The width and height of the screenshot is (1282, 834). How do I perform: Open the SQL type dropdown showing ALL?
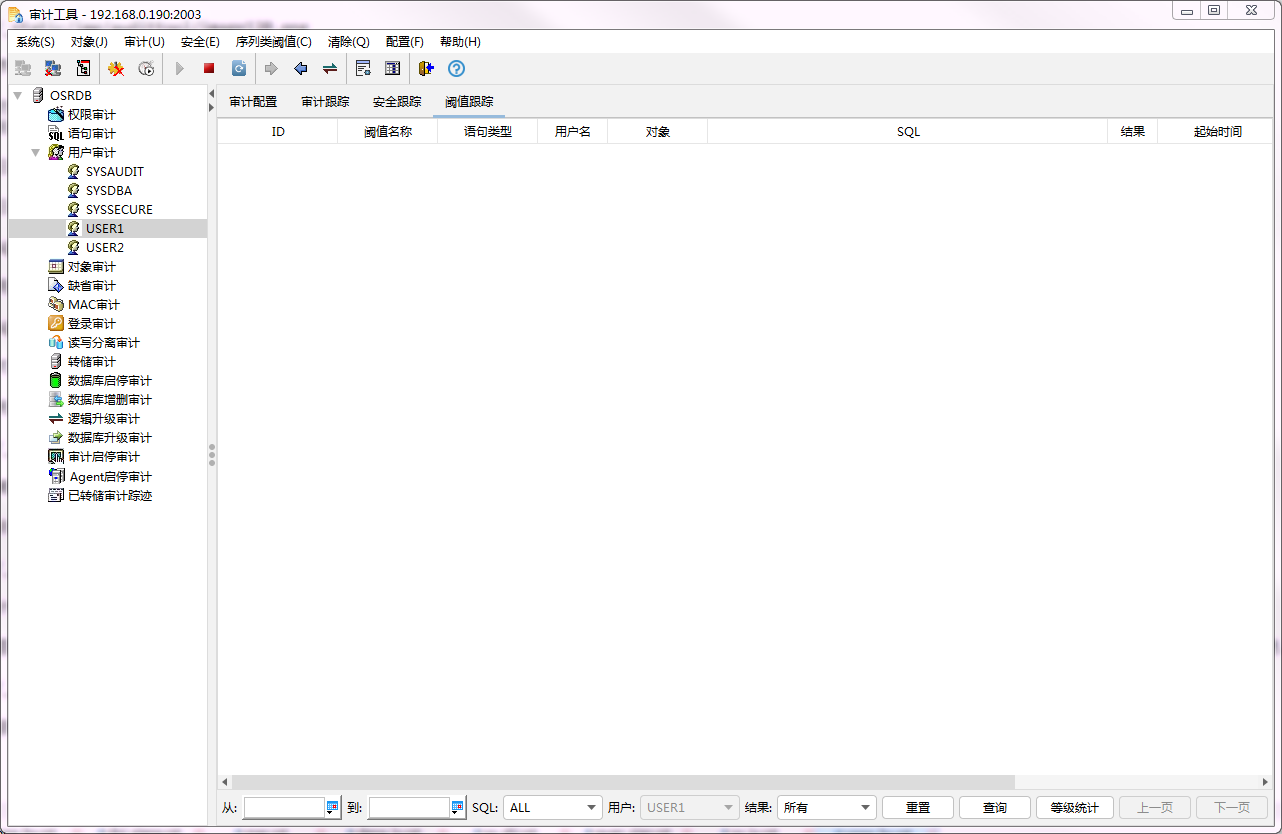(x=552, y=808)
